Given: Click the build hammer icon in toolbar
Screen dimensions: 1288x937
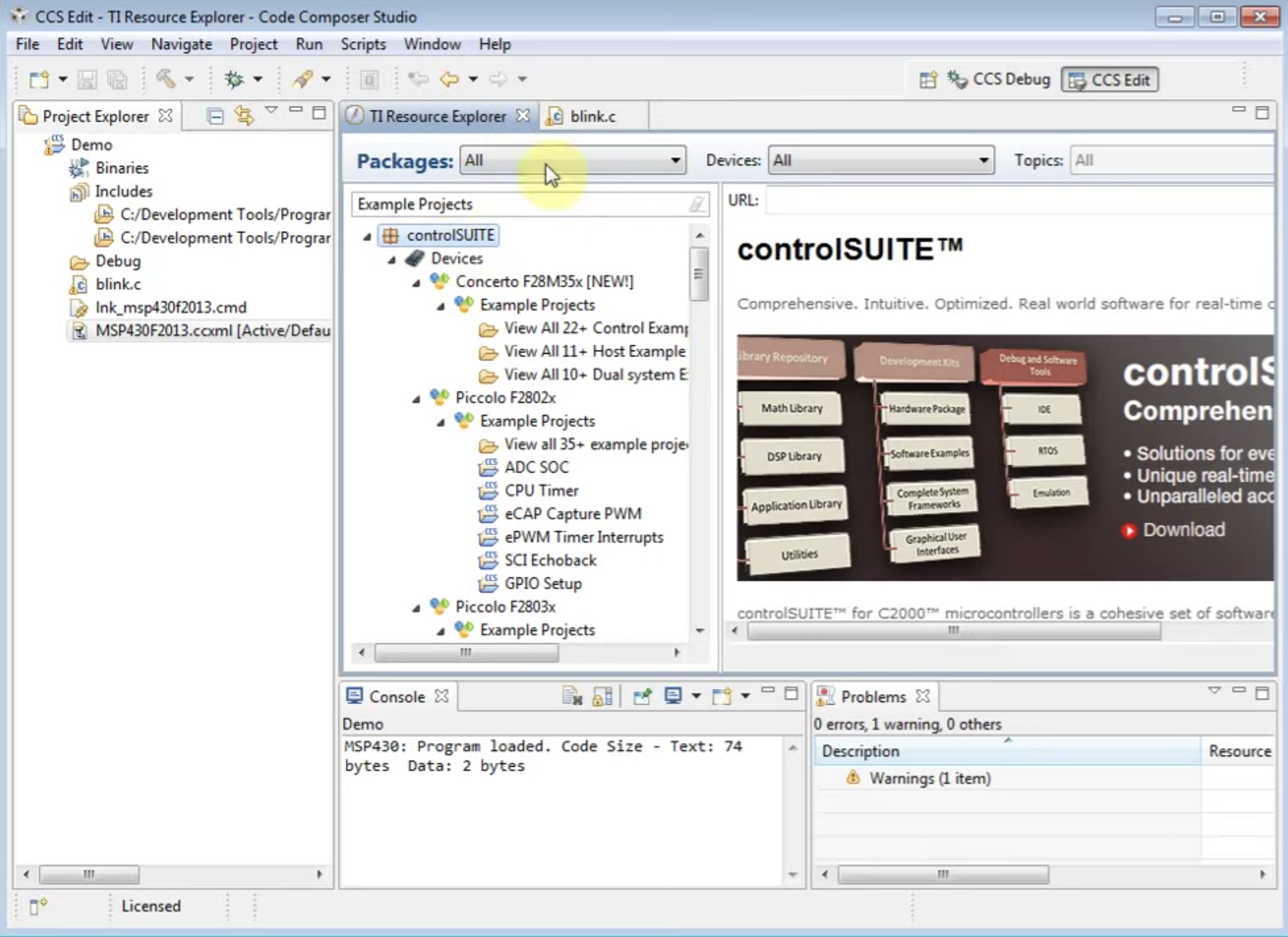Looking at the screenshot, I should pyautogui.click(x=166, y=79).
